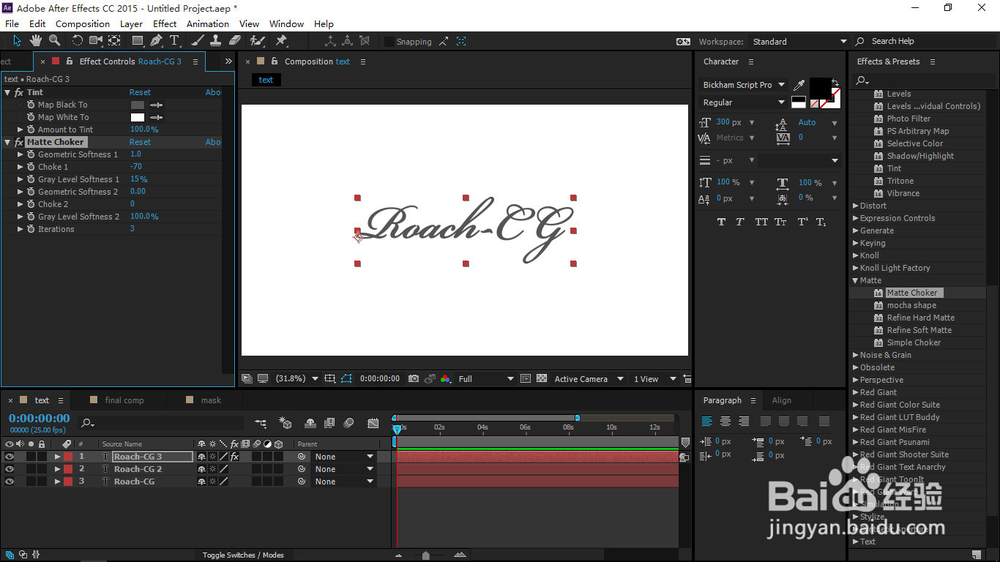The height and width of the screenshot is (562, 1000).
Task: Toggle Tint effect fx switch
Action: (19, 92)
